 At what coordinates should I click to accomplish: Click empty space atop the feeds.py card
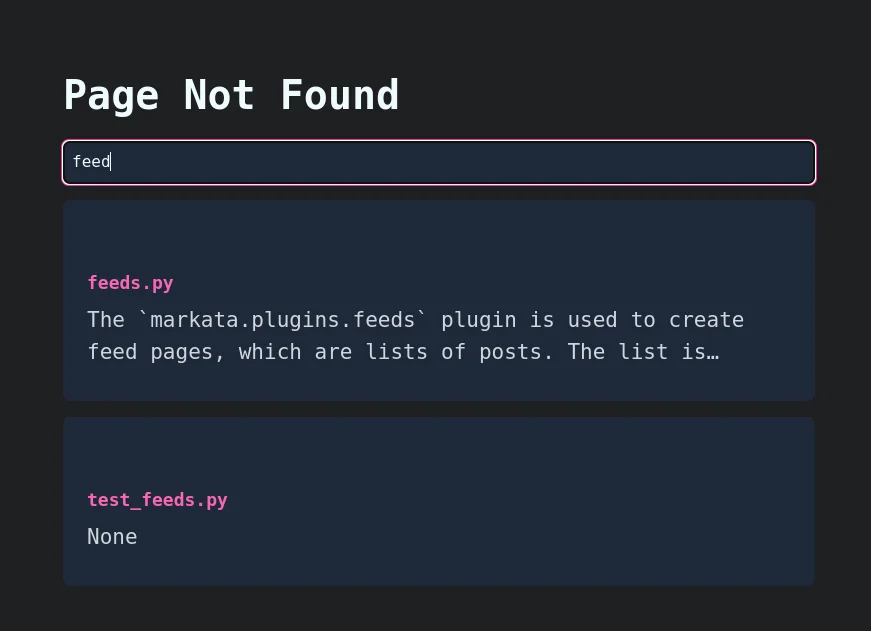tap(438, 232)
